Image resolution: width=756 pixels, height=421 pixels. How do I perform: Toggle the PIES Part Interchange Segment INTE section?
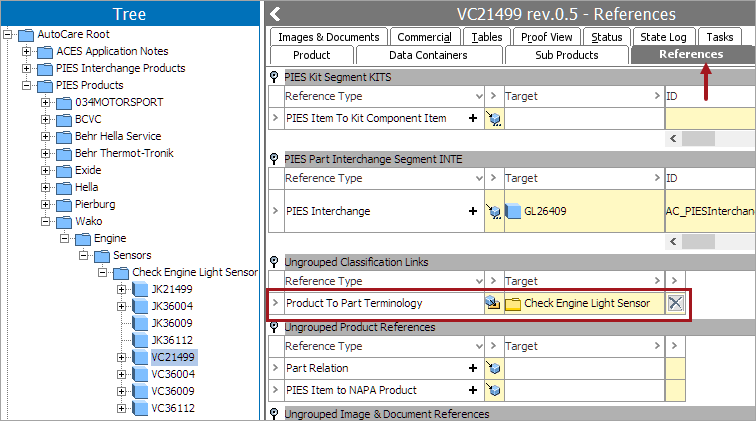[274, 159]
